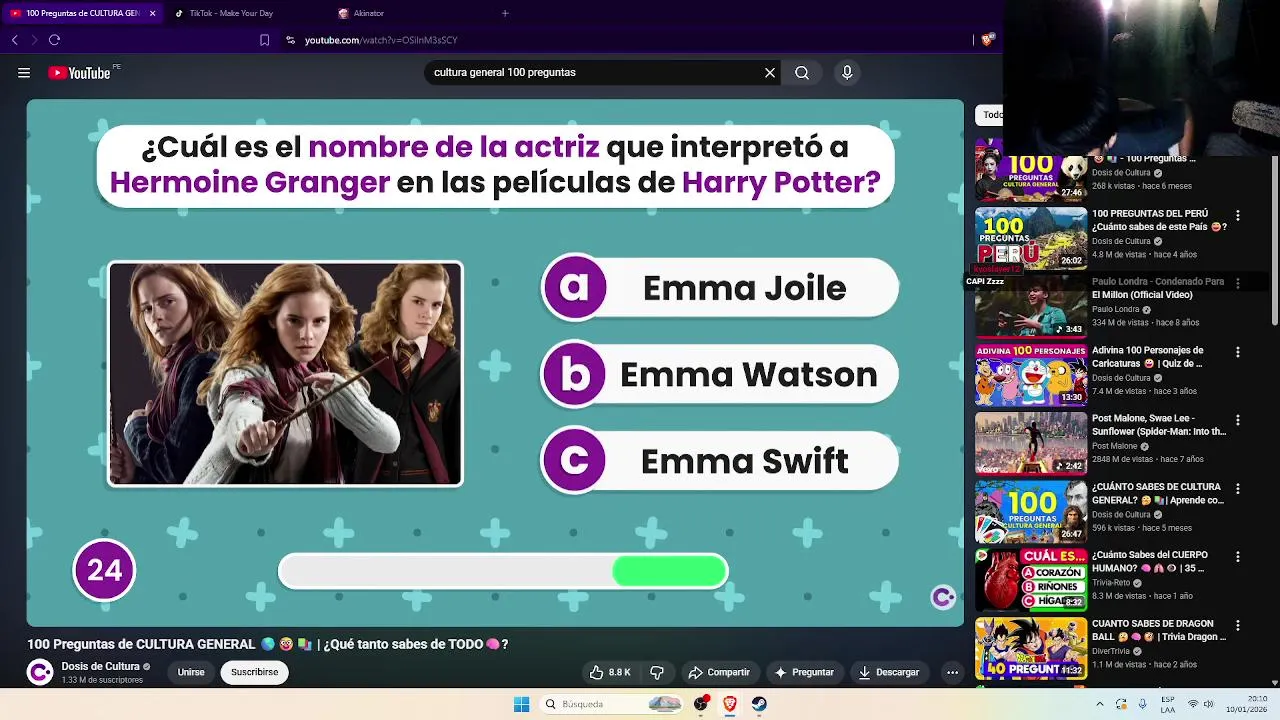Open the Brave Shields lion icon

pyautogui.click(x=987, y=40)
